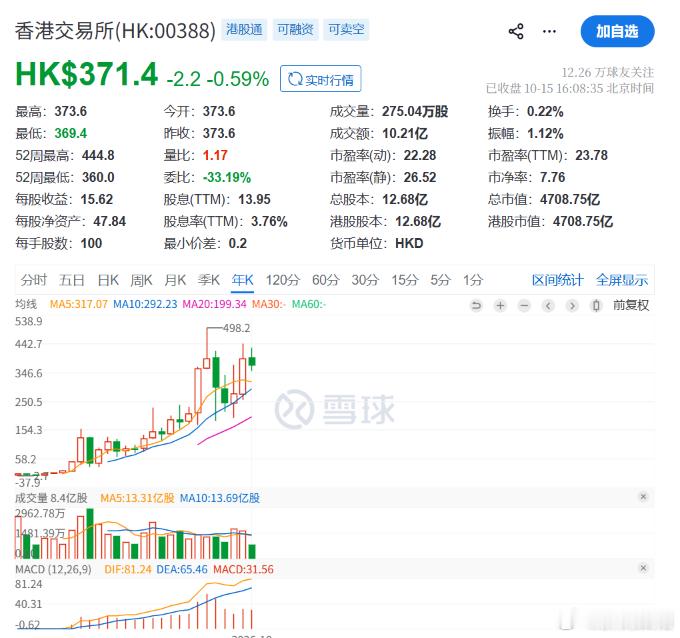
Task: Open the 季K chart tab
Action: coord(209,280)
